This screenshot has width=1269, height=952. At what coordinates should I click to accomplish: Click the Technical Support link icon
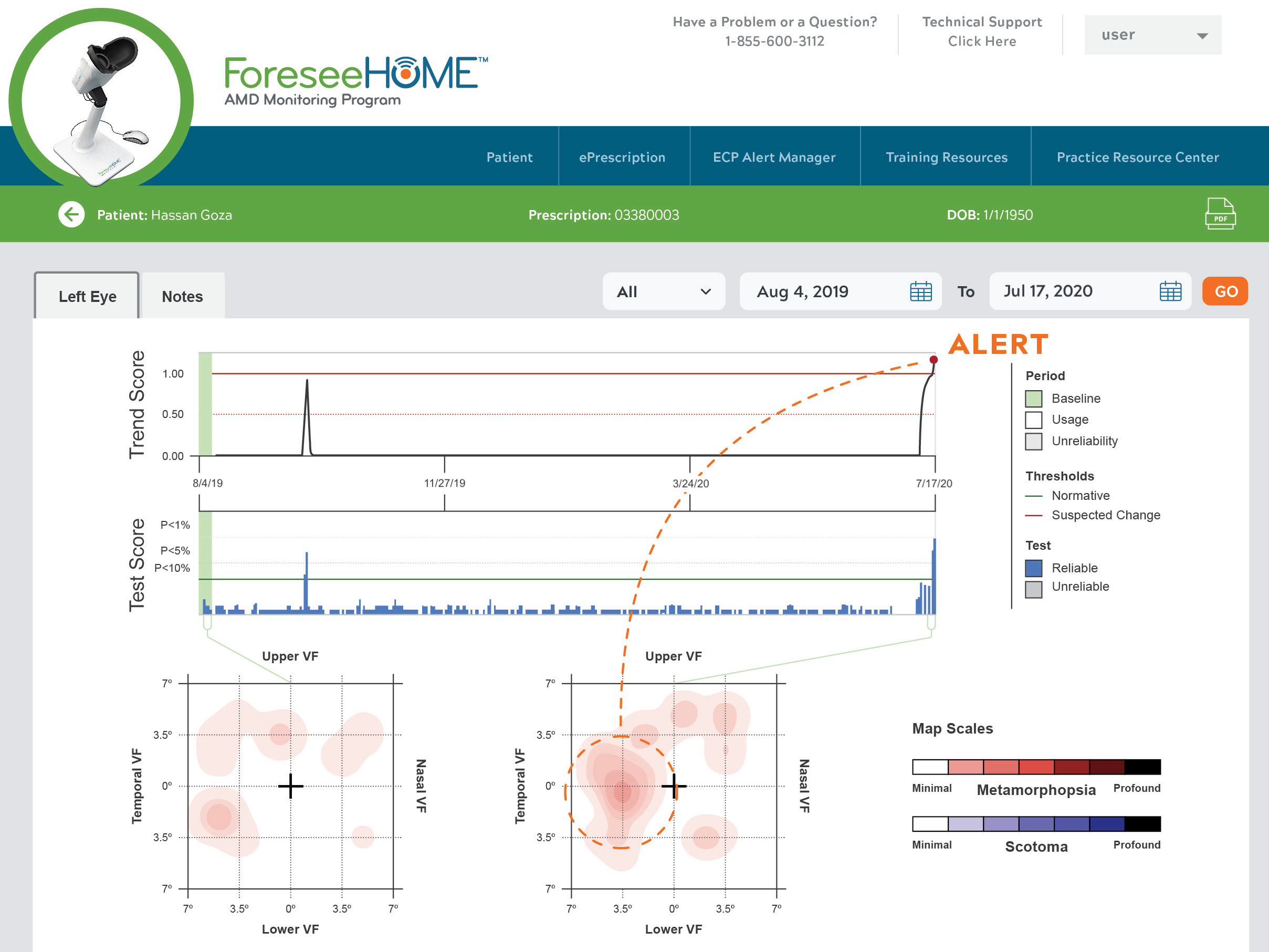click(981, 41)
